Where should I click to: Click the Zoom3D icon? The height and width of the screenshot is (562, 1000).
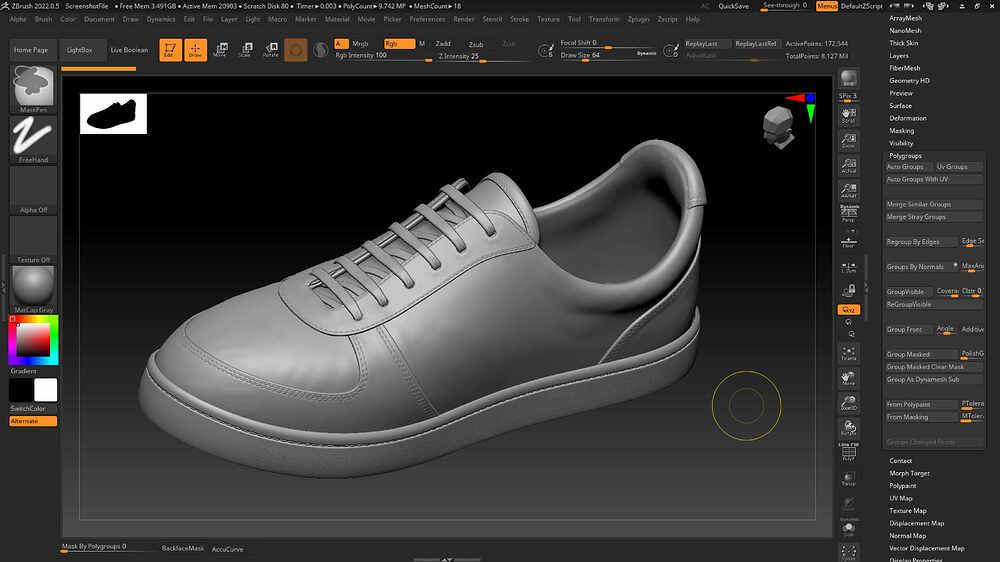point(849,403)
